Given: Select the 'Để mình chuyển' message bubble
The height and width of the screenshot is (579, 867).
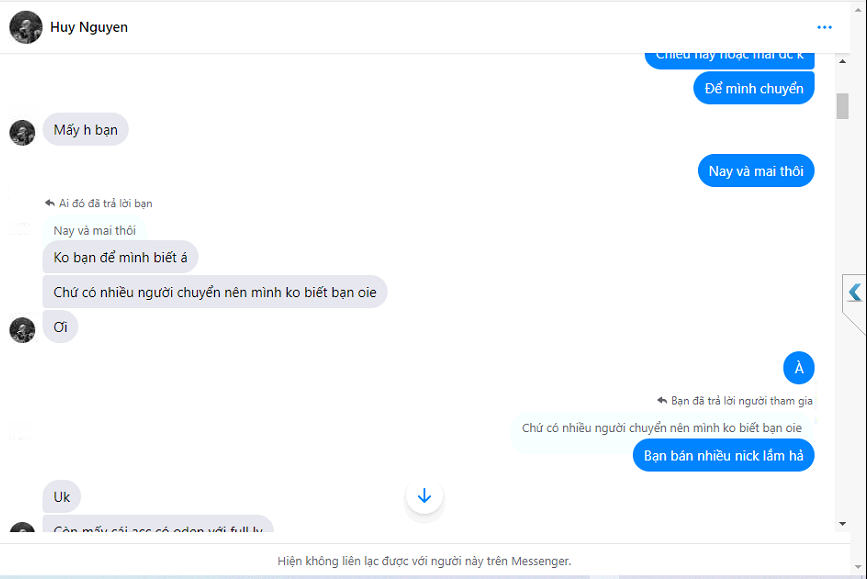Looking at the screenshot, I should 754,88.
